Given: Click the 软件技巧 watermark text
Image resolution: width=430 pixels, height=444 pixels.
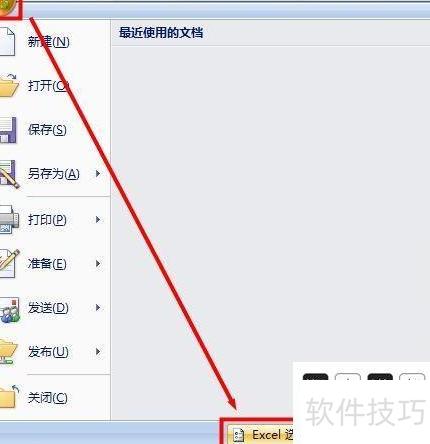Looking at the screenshot, I should click(x=365, y=411).
